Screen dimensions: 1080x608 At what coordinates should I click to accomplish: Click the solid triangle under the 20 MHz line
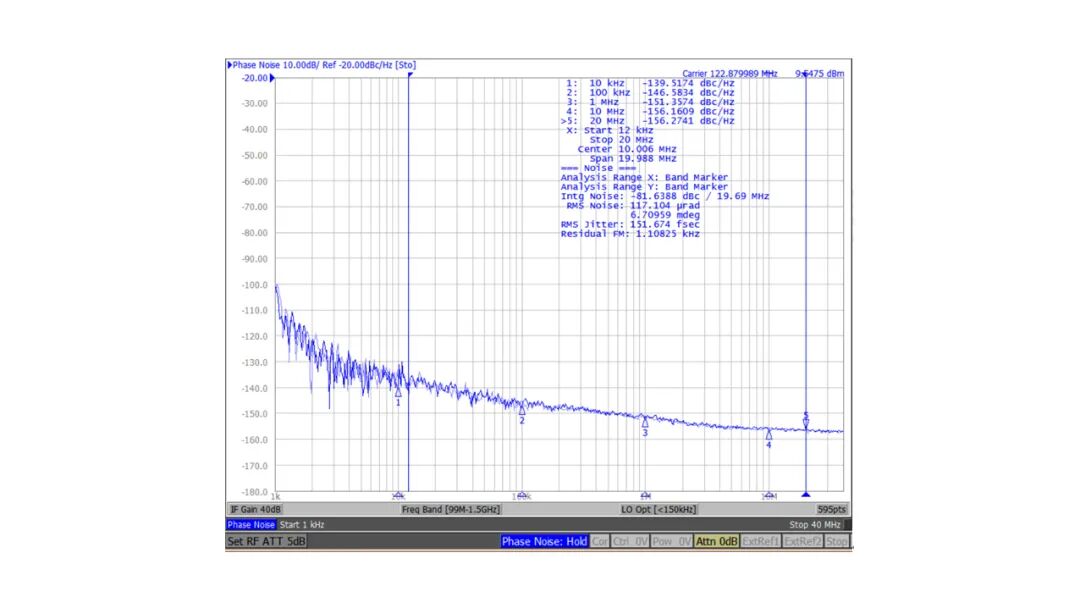pos(806,494)
